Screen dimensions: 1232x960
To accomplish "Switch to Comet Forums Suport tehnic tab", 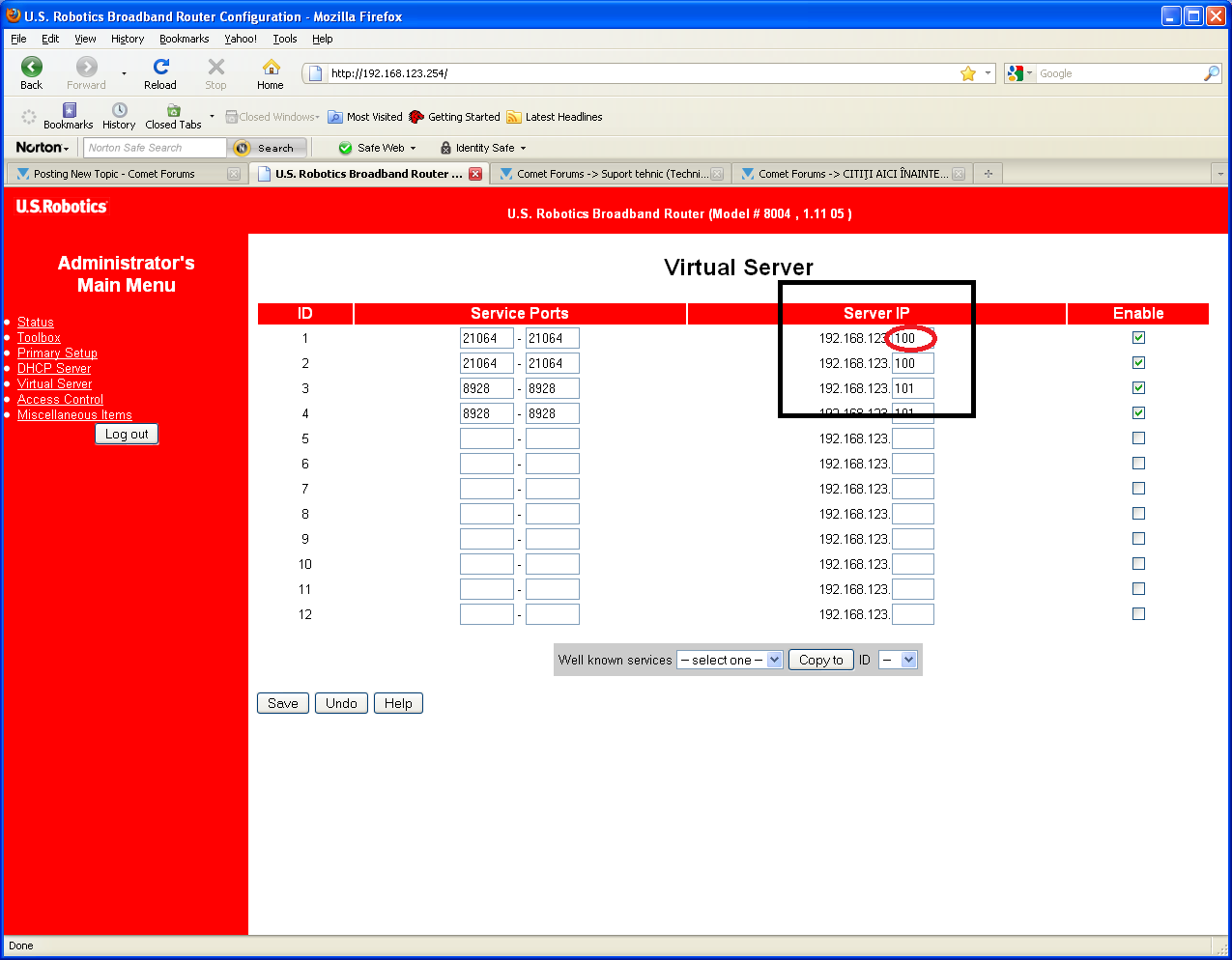I will tap(610, 174).
